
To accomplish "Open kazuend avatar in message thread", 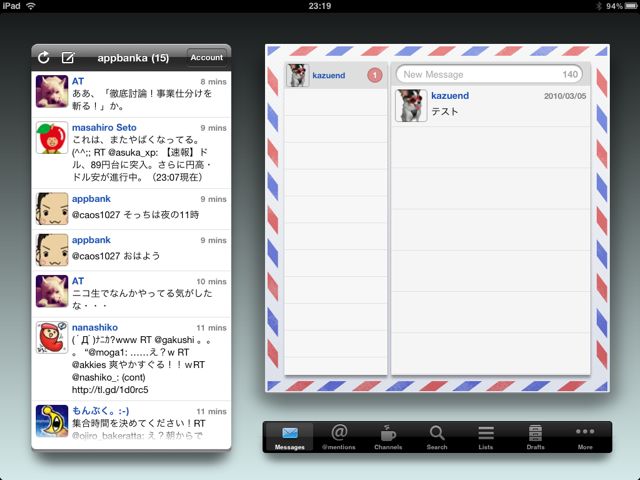I will click(411, 106).
